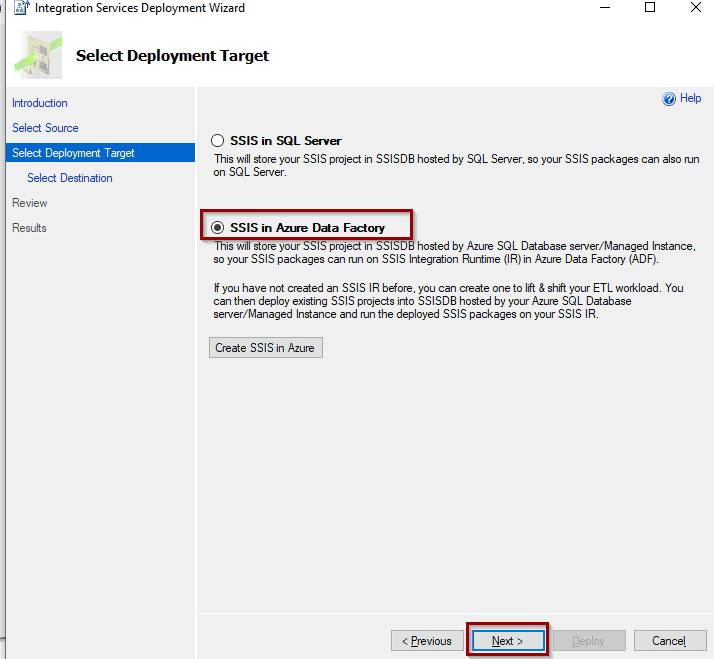The height and width of the screenshot is (659, 714).
Task: Open the Help link text
Action: (690, 98)
